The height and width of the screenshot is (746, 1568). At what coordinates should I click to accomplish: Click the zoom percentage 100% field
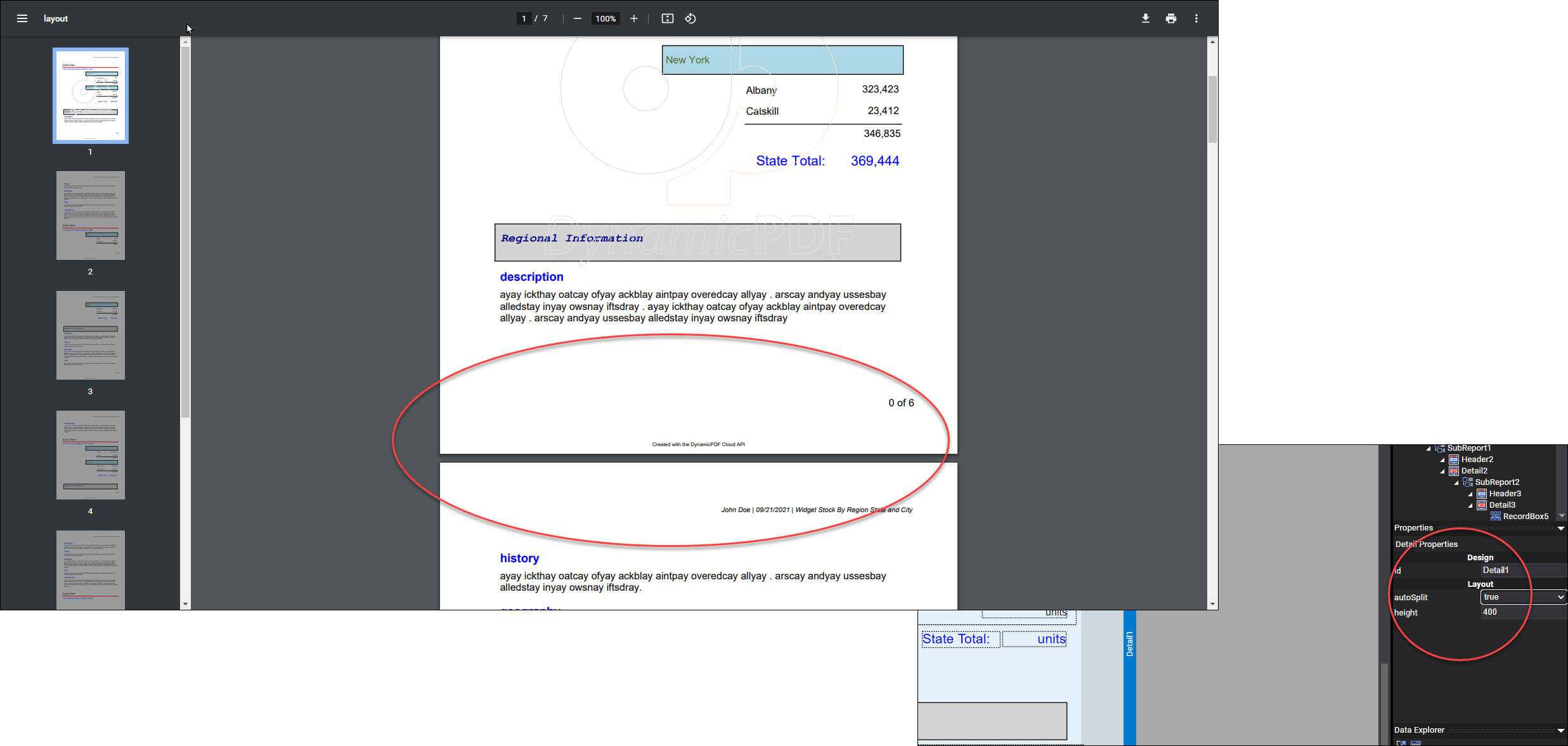point(605,18)
